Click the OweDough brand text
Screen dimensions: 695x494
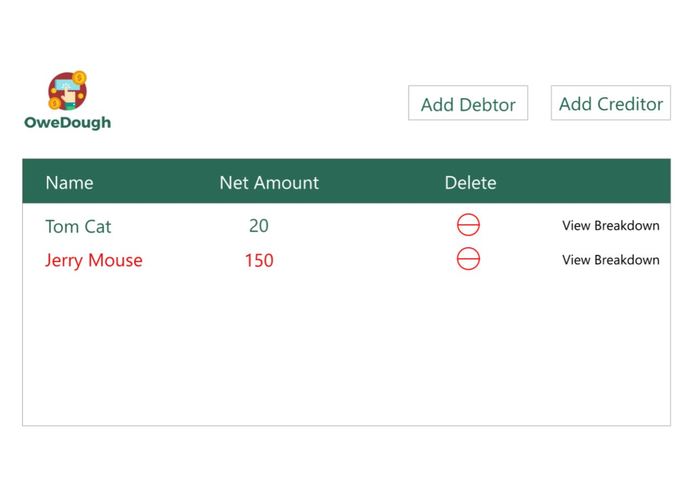click(67, 123)
